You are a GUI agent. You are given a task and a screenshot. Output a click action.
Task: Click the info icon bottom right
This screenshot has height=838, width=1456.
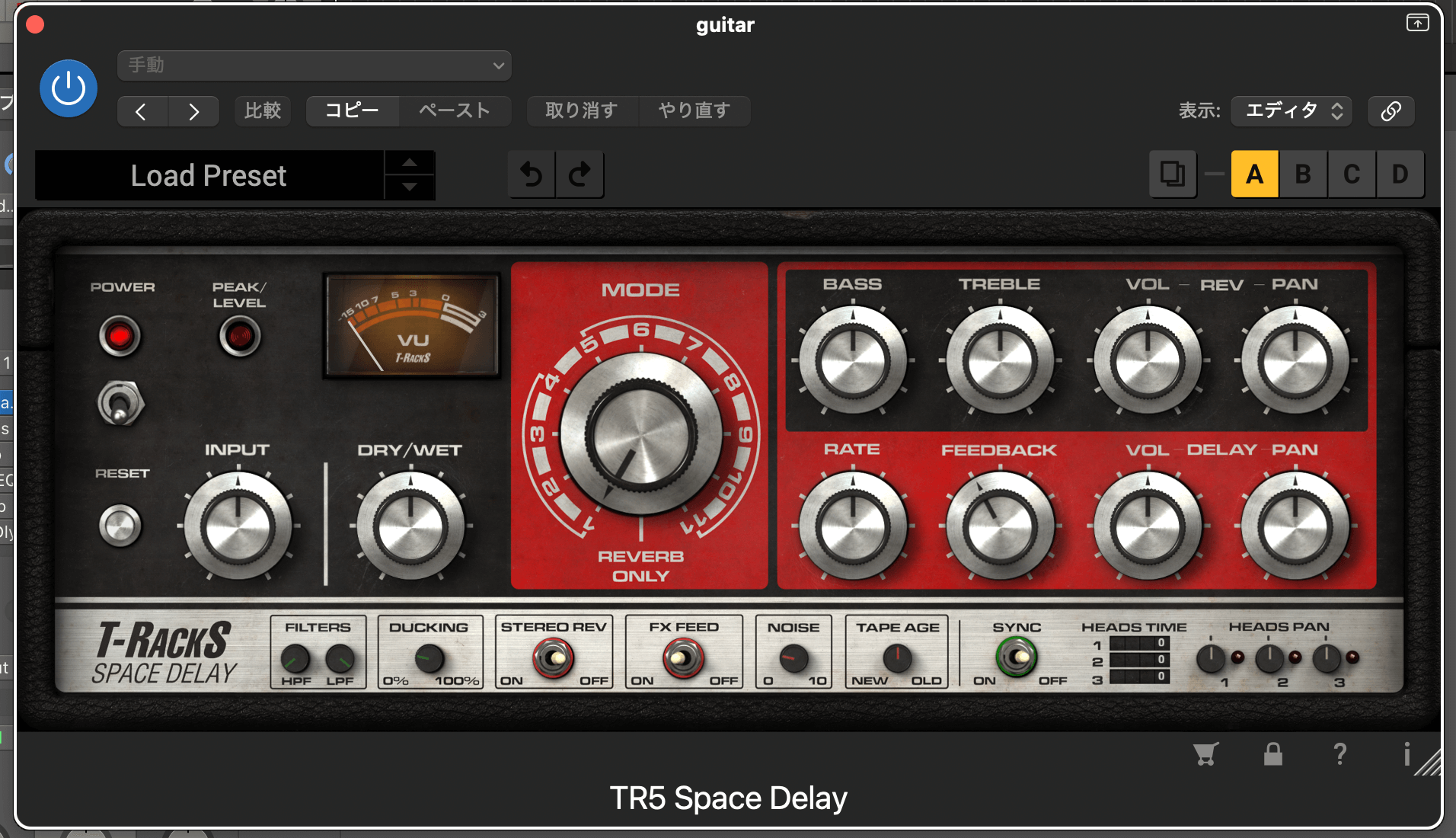1407,754
